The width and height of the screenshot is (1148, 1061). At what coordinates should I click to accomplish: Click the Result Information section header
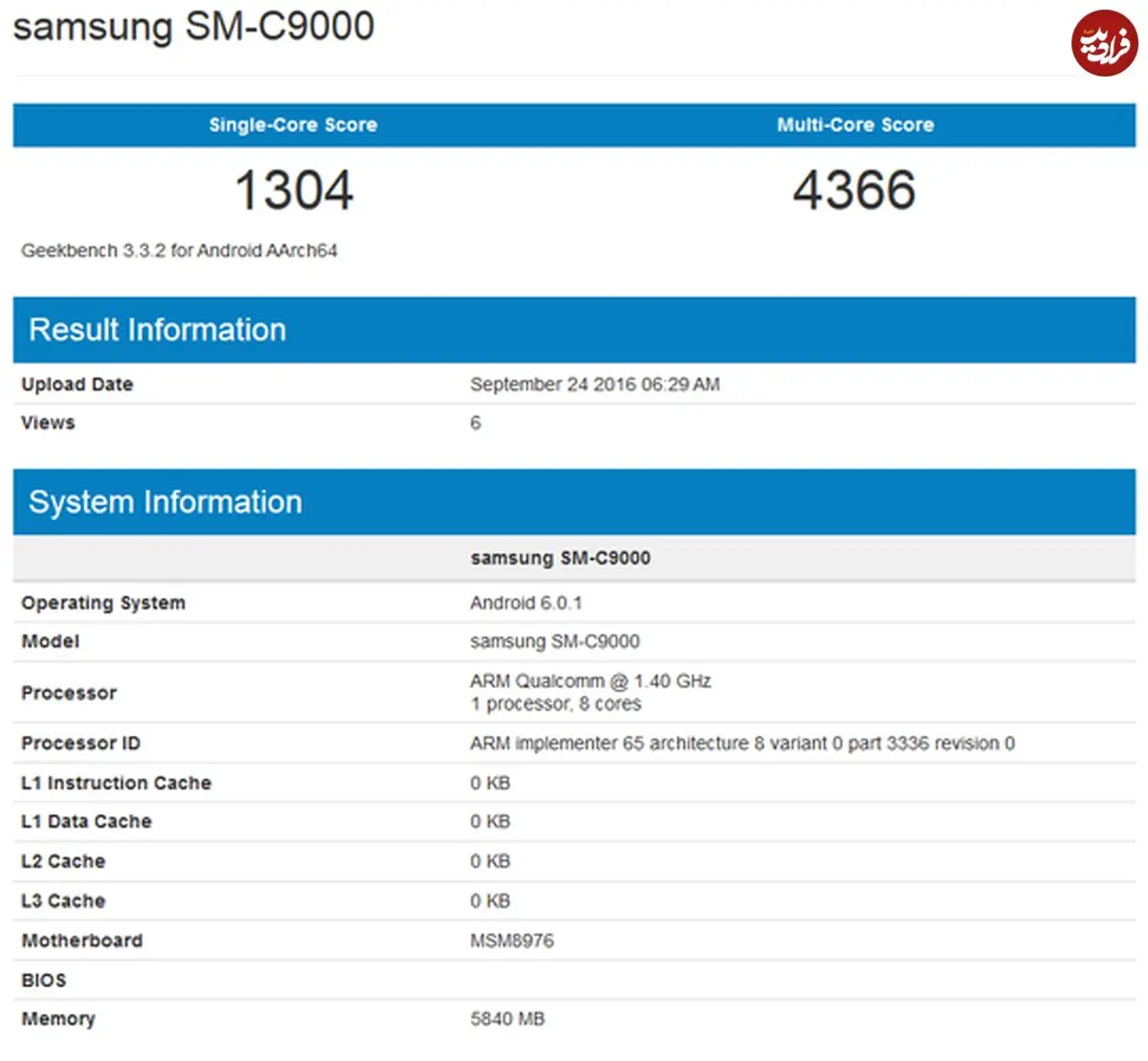tap(574, 329)
